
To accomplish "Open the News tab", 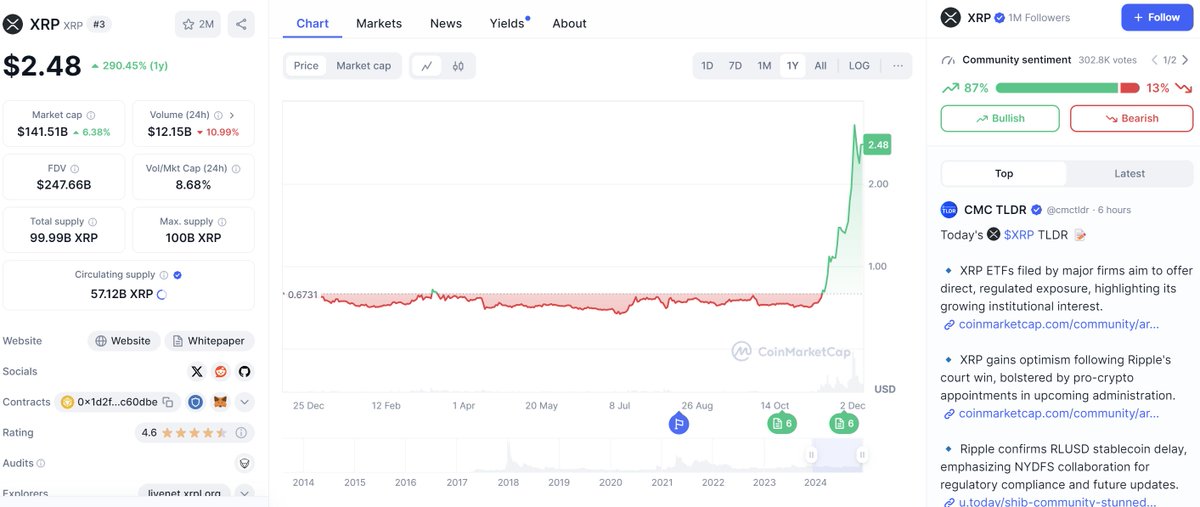I will tap(446, 23).
